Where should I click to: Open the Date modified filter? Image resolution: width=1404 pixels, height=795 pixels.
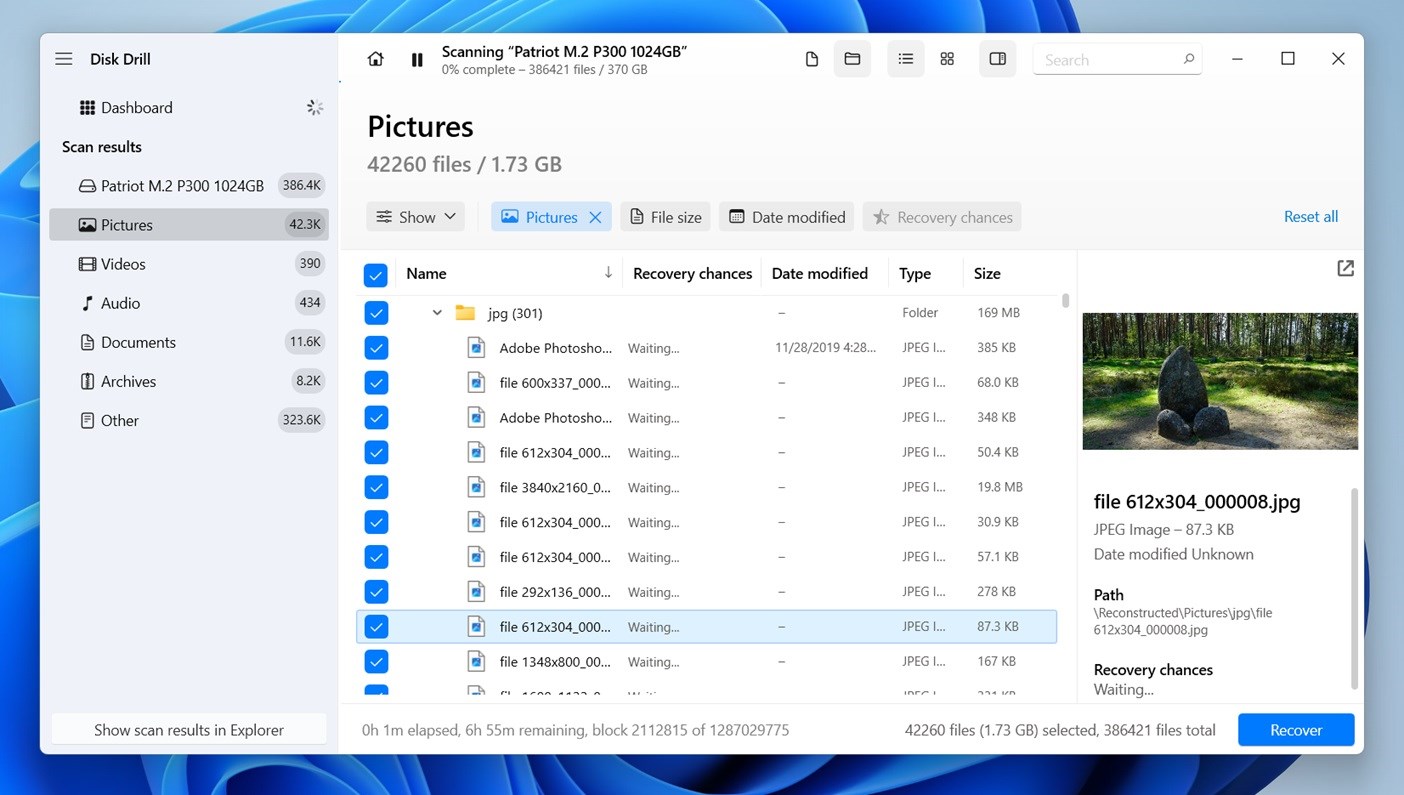787,217
